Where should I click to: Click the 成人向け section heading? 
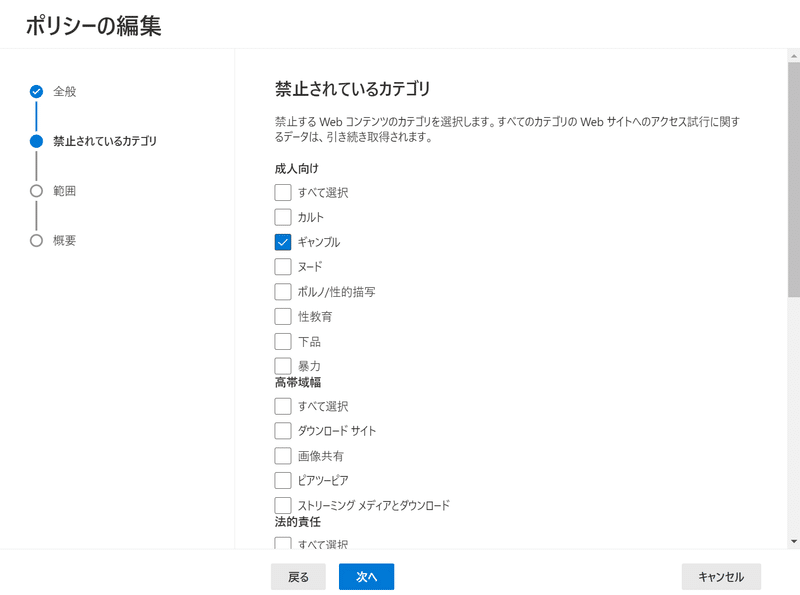pyautogui.click(x=296, y=168)
